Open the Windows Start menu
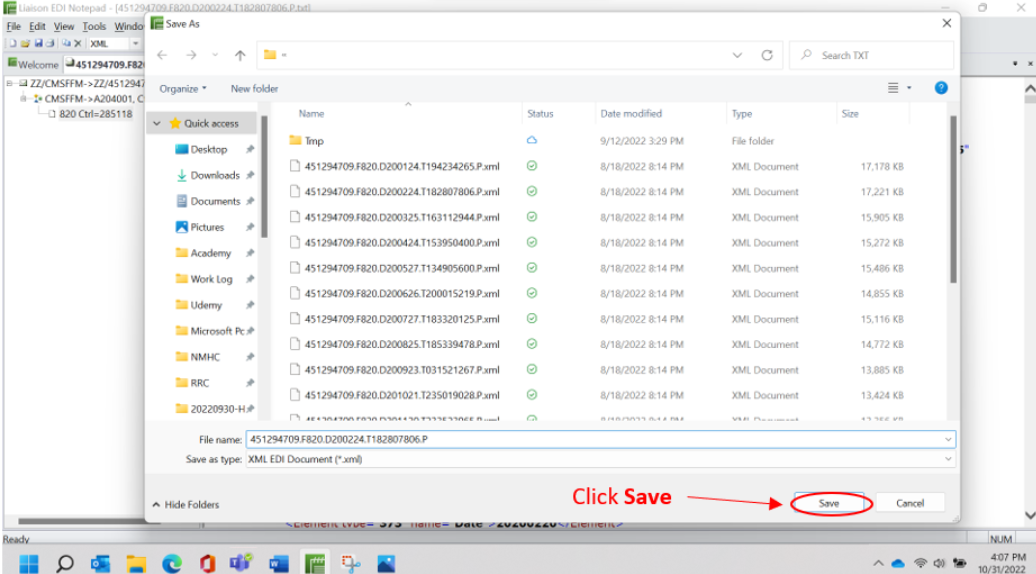 (29, 564)
